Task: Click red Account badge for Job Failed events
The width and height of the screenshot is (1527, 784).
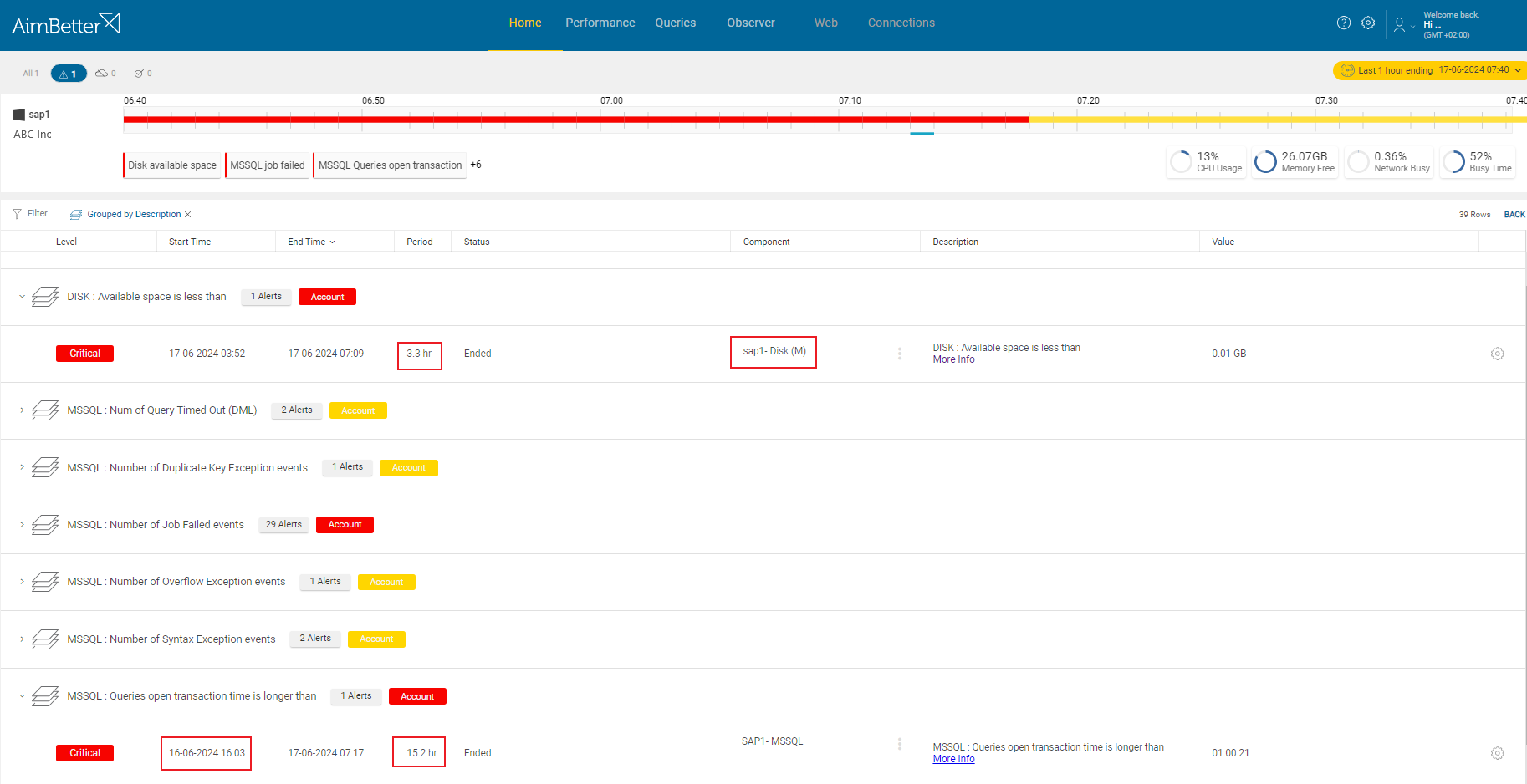Action: [345, 525]
